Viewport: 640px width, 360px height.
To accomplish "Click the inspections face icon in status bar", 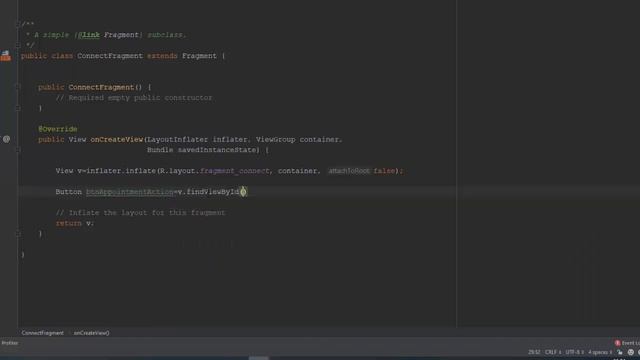I will point(631,352).
